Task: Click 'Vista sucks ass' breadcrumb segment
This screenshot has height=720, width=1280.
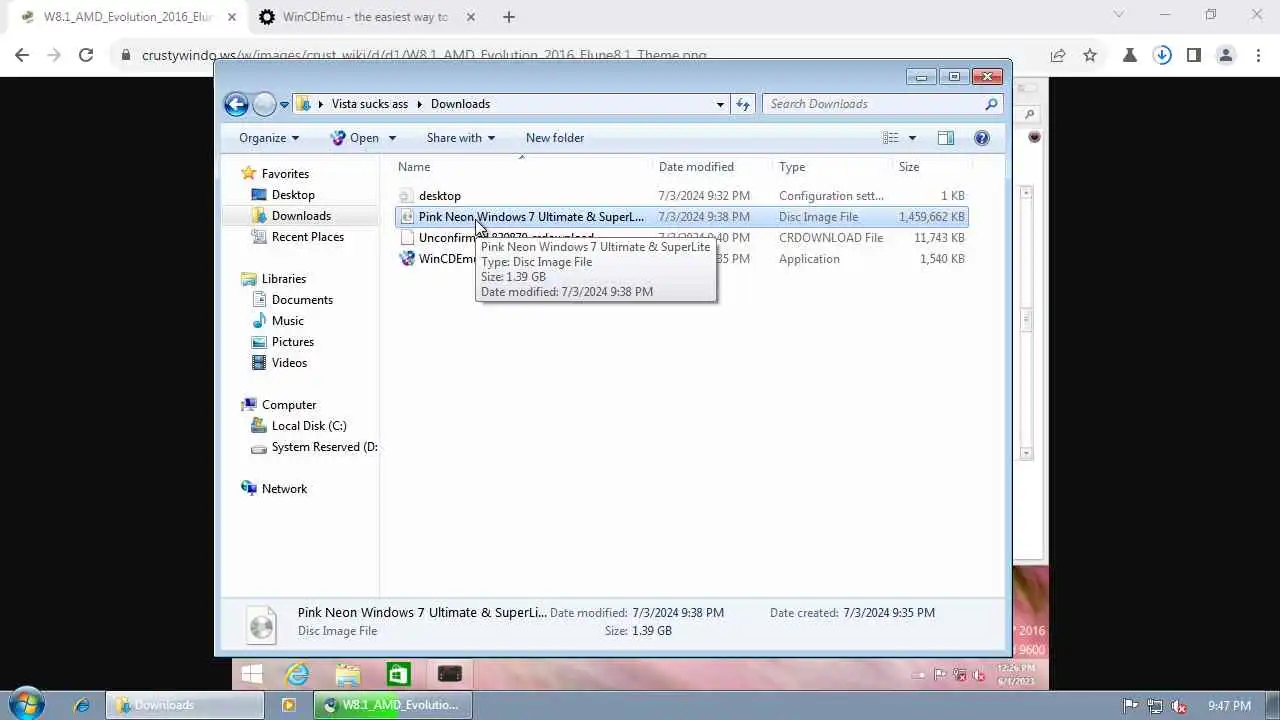Action: [370, 104]
